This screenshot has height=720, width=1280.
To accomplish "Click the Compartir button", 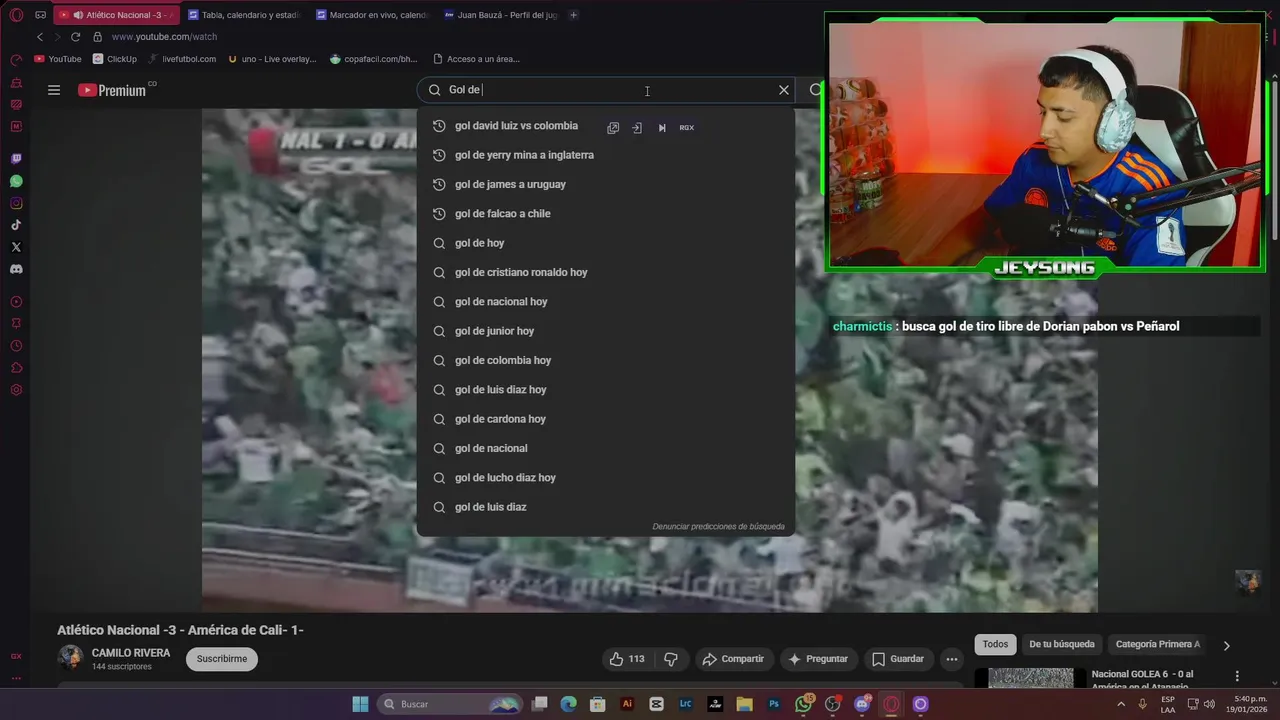I will tap(733, 659).
